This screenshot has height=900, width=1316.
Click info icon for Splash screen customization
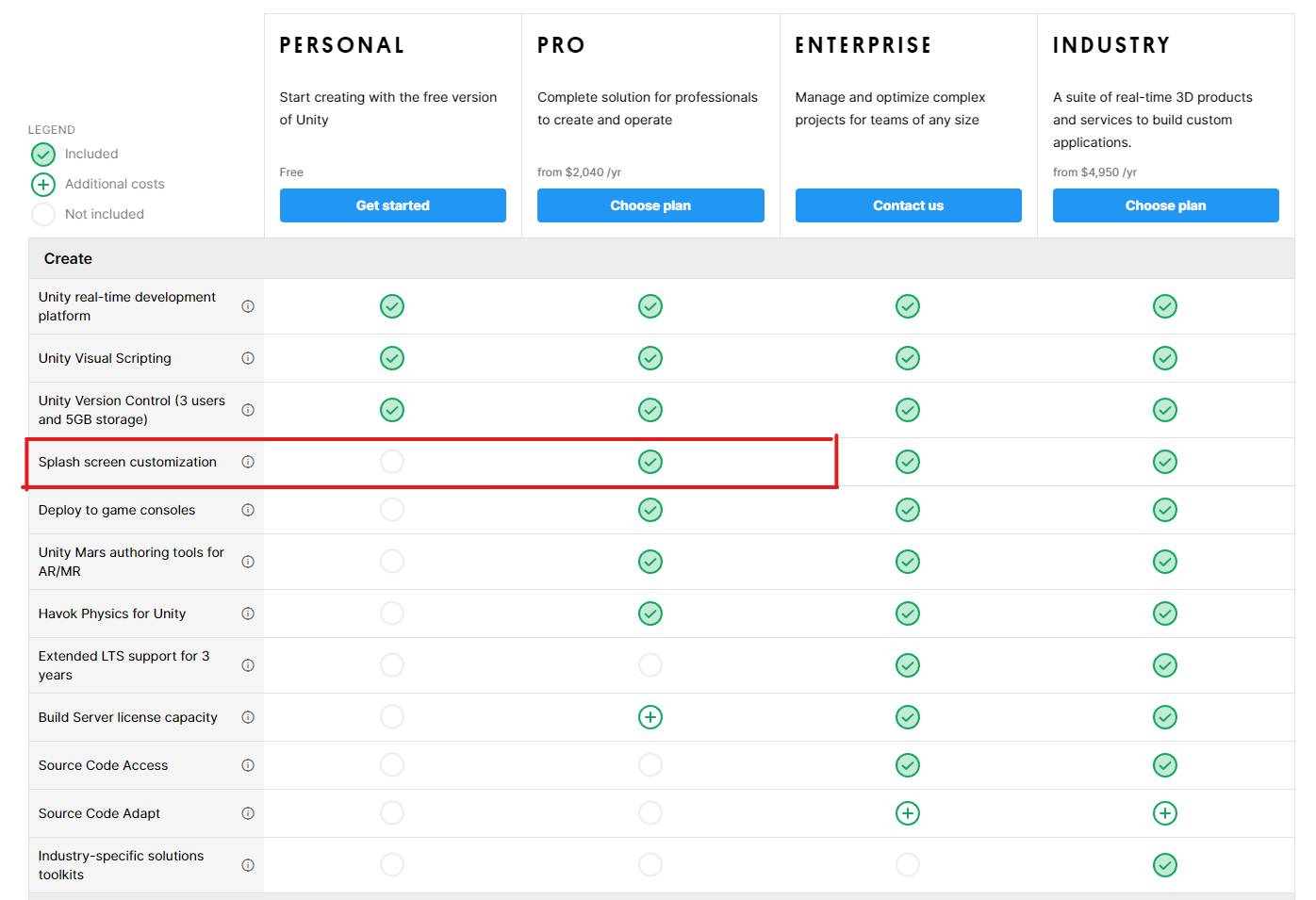coord(248,462)
